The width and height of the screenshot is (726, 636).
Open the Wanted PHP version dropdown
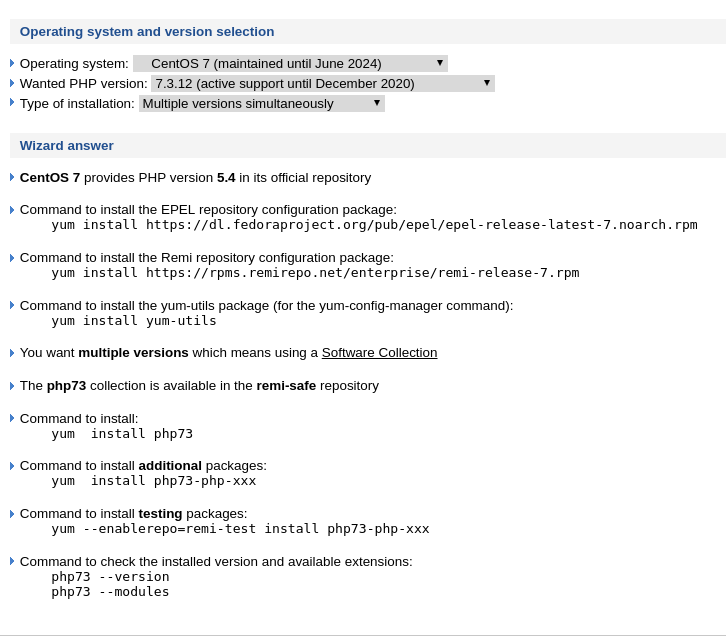[x=322, y=83]
